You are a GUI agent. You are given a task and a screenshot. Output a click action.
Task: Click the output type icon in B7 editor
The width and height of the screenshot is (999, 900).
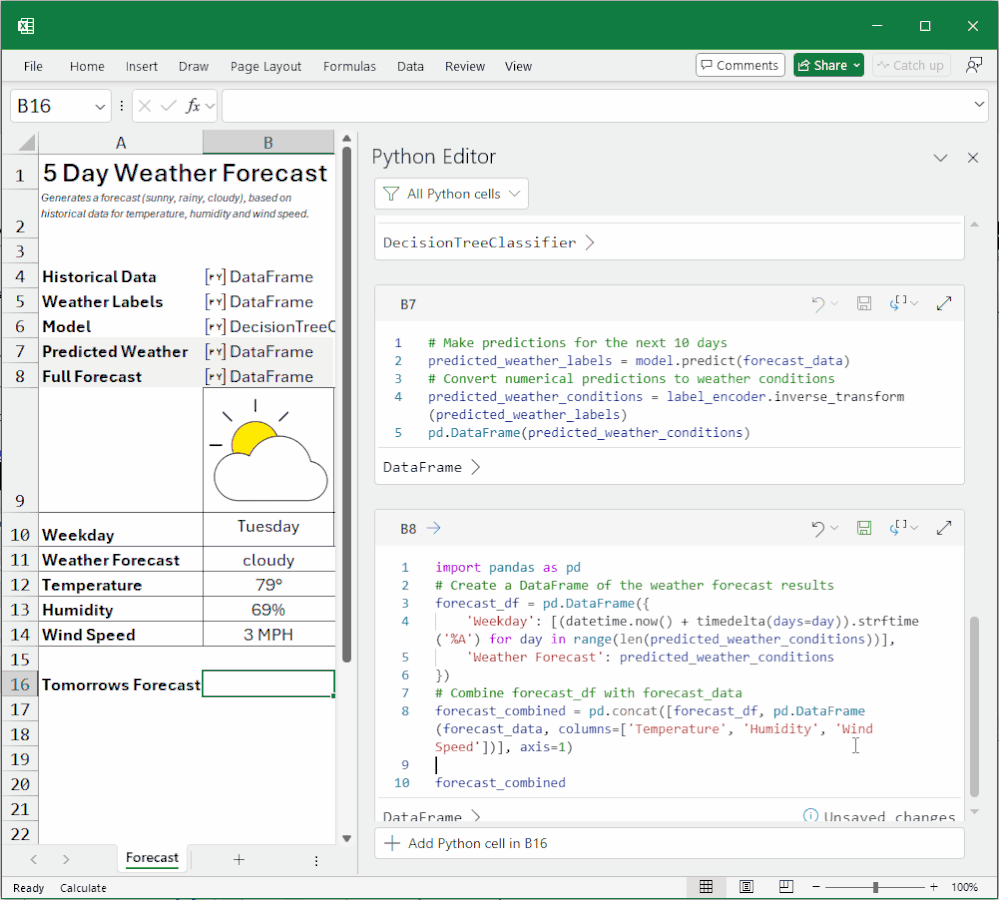tap(898, 303)
